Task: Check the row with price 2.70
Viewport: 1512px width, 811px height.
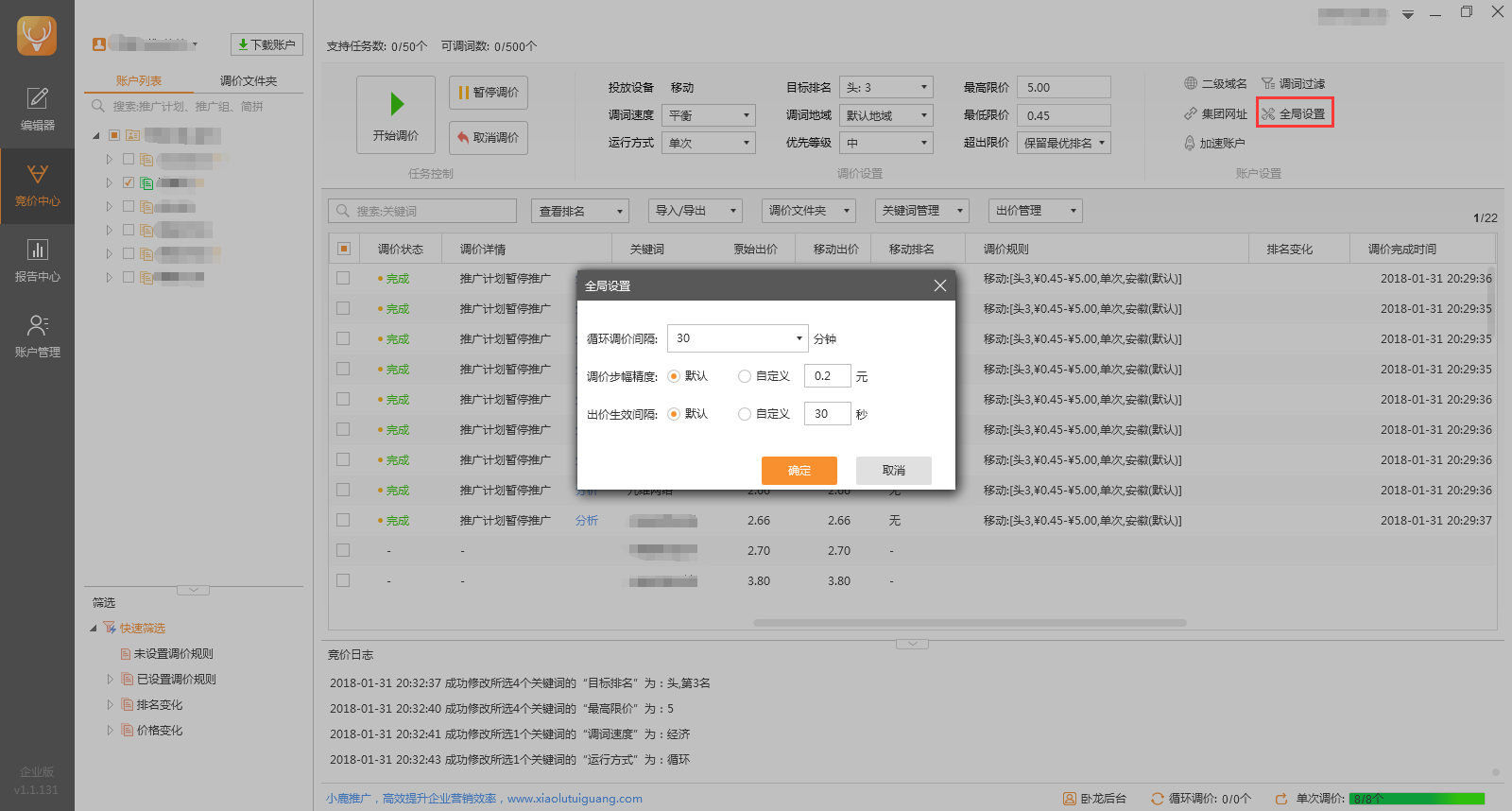Action: 343,550
